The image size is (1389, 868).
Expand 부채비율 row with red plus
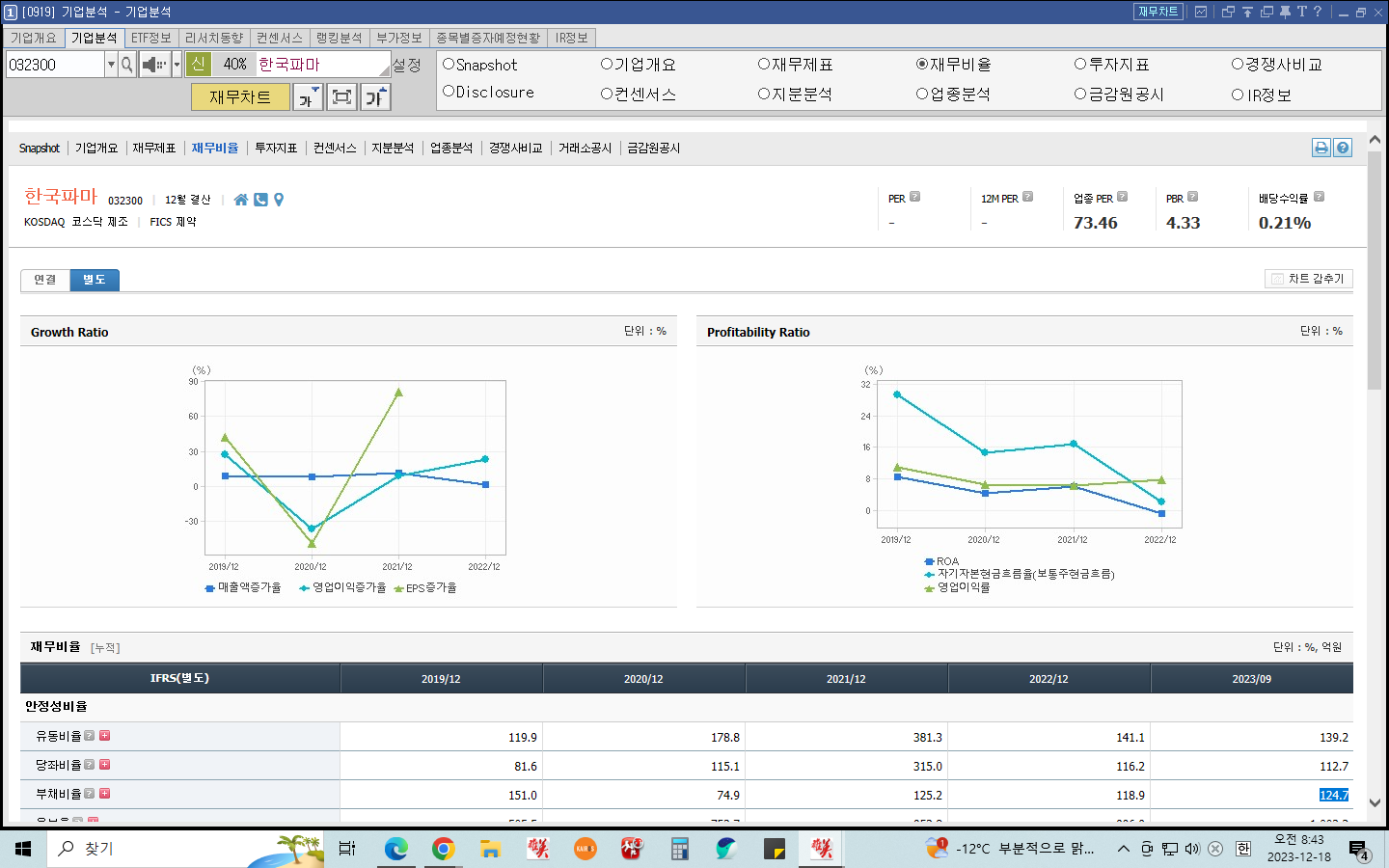(105, 793)
